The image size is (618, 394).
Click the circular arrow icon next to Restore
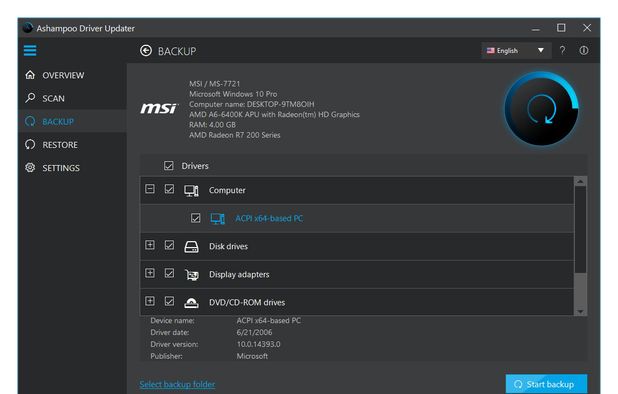point(30,144)
